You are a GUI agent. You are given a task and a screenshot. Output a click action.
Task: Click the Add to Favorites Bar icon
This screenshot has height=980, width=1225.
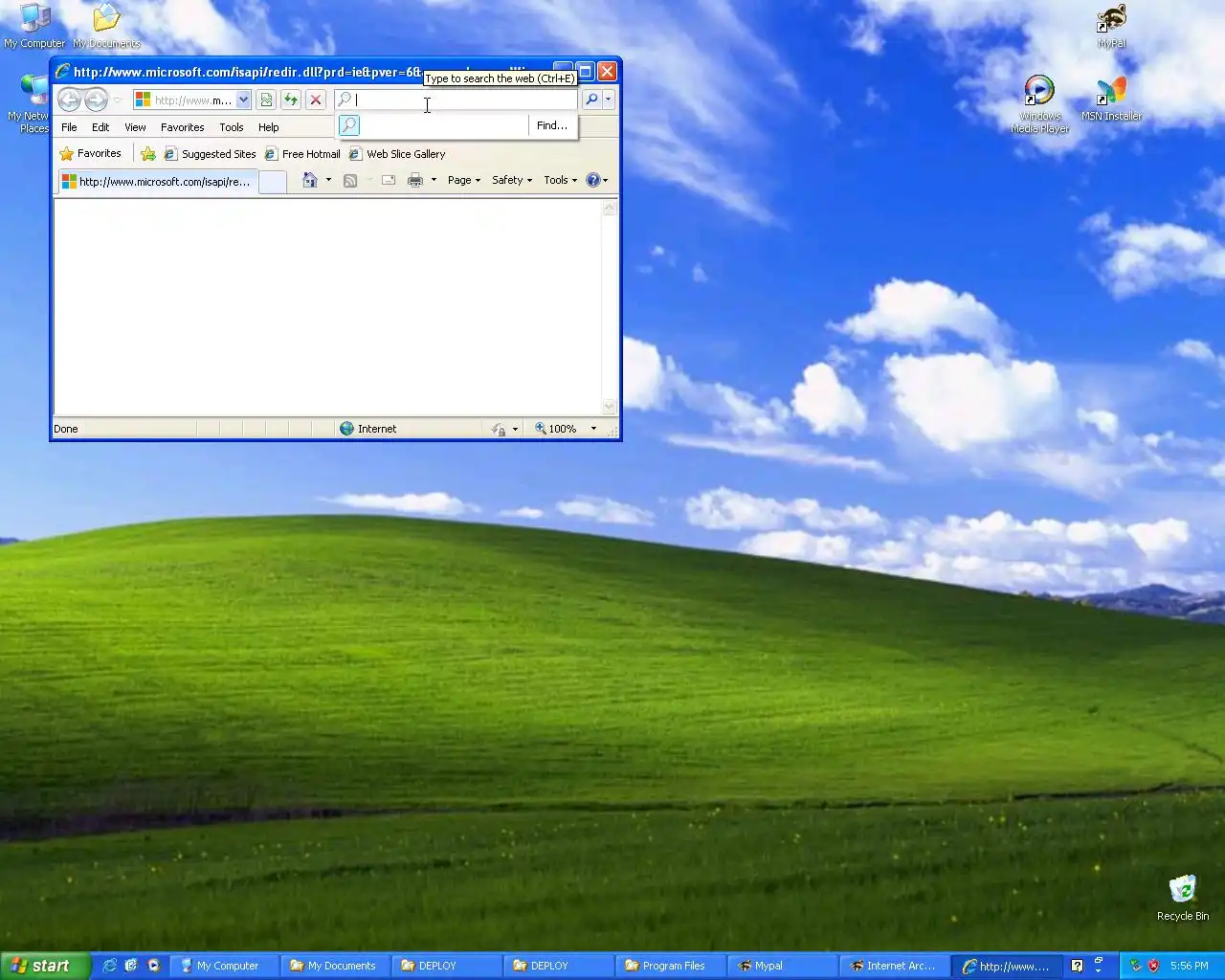click(147, 154)
